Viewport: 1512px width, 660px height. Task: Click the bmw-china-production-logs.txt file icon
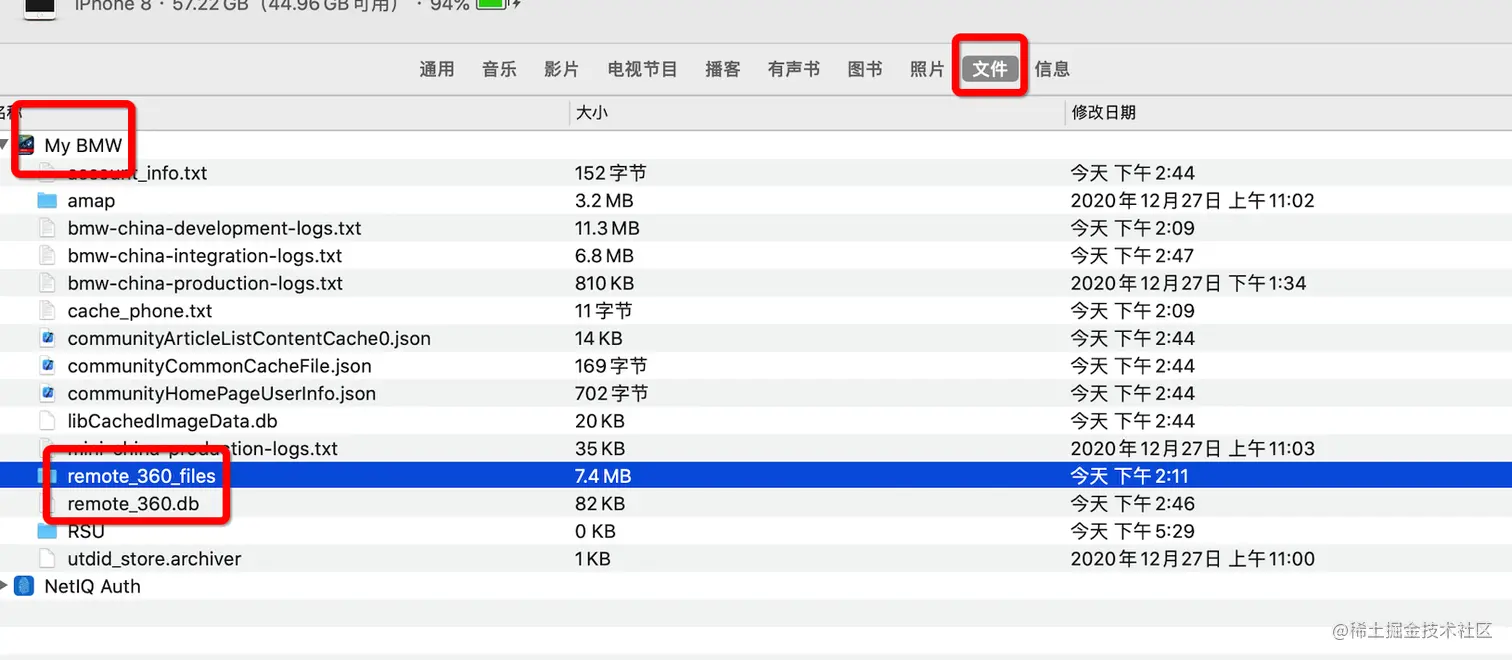(x=47, y=283)
